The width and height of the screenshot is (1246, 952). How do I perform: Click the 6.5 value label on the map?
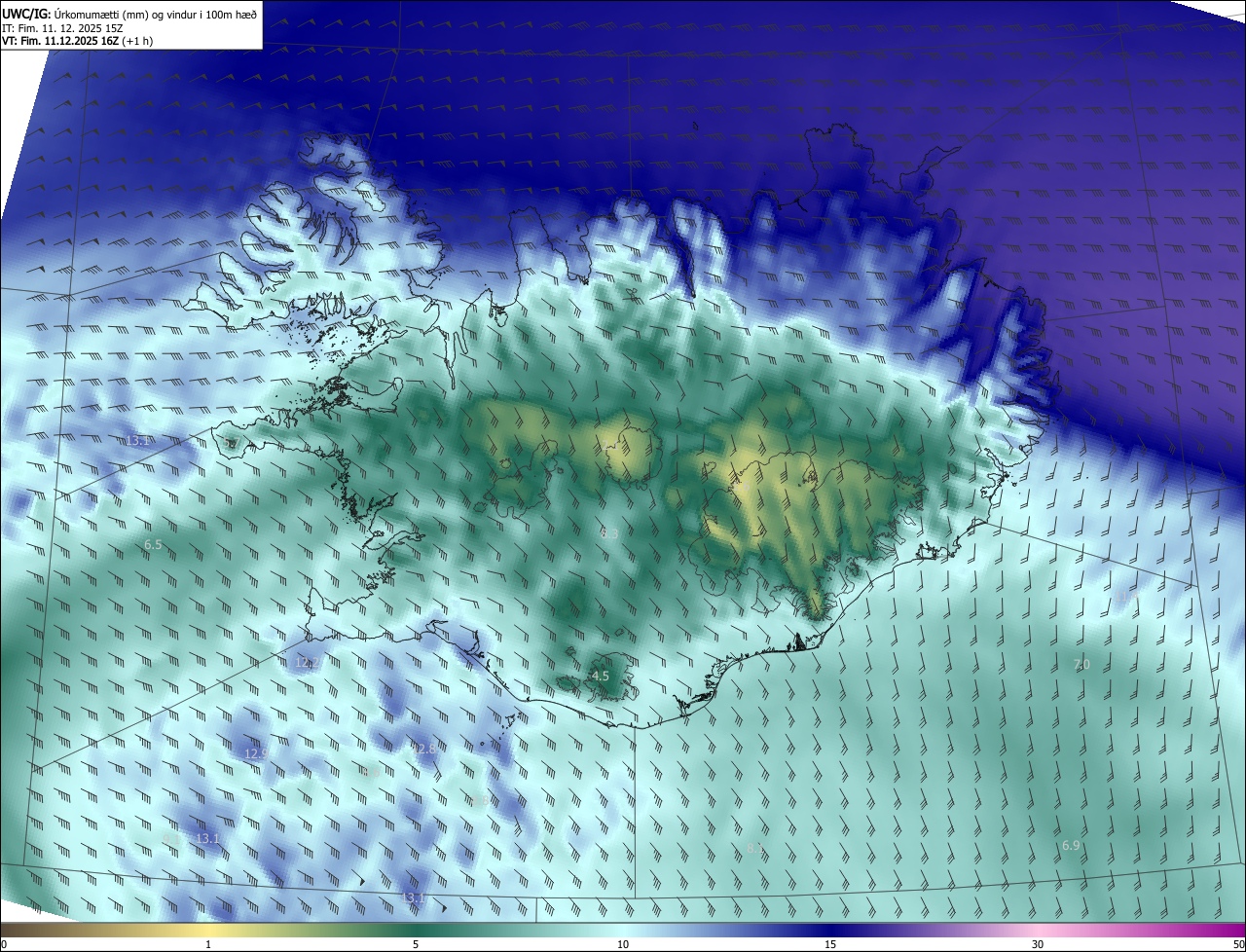point(153,545)
